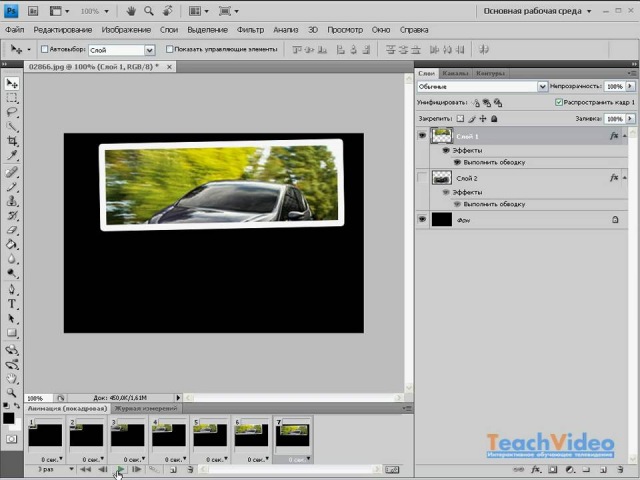Open the loop count dropdown showing 3 раз
This screenshot has height=480, width=640.
50,468
